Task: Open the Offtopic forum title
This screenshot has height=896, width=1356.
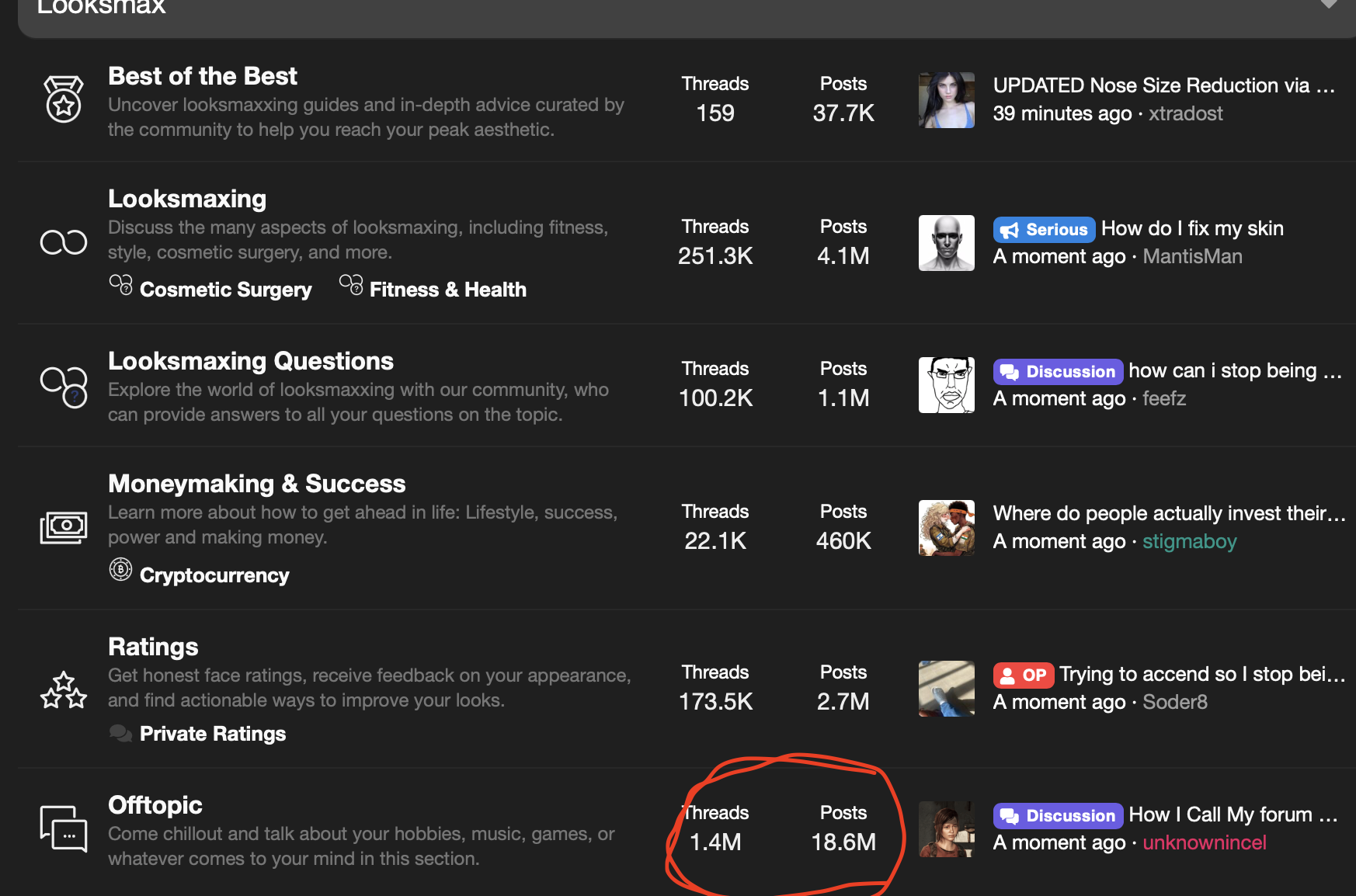Action: pyautogui.click(x=155, y=805)
